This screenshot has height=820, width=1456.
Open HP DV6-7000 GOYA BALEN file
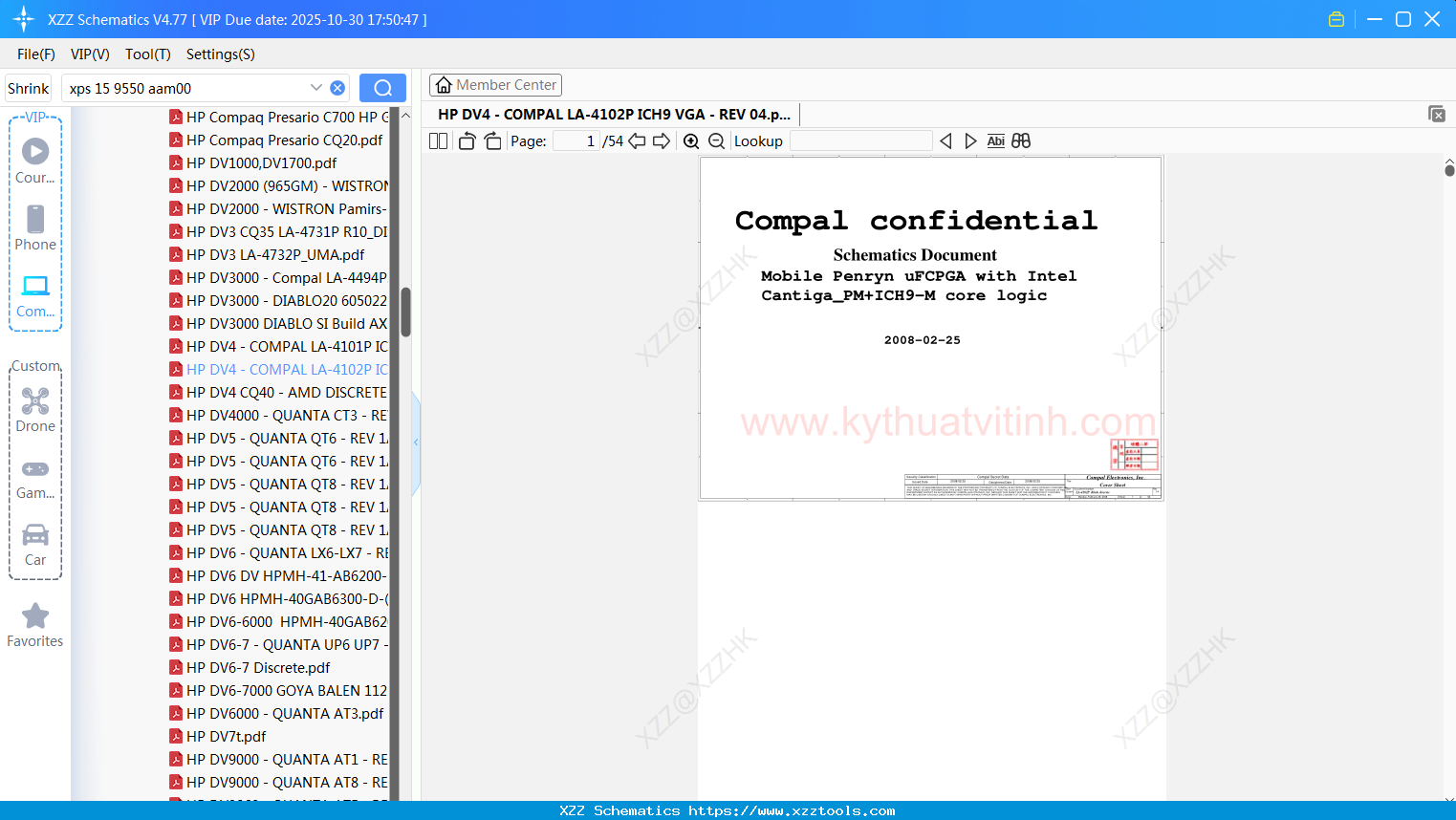[279, 690]
